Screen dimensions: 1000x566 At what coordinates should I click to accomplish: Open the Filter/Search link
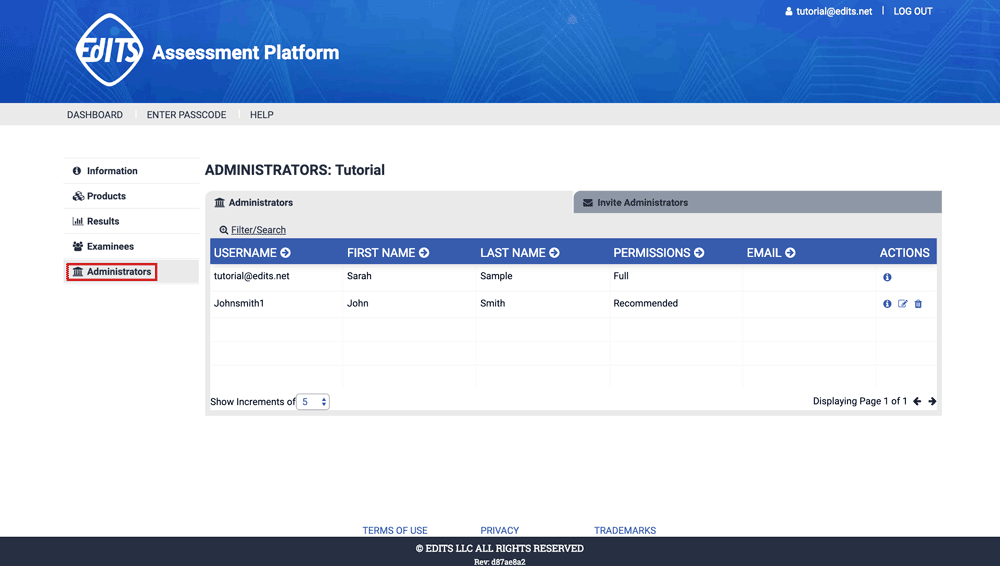258,230
